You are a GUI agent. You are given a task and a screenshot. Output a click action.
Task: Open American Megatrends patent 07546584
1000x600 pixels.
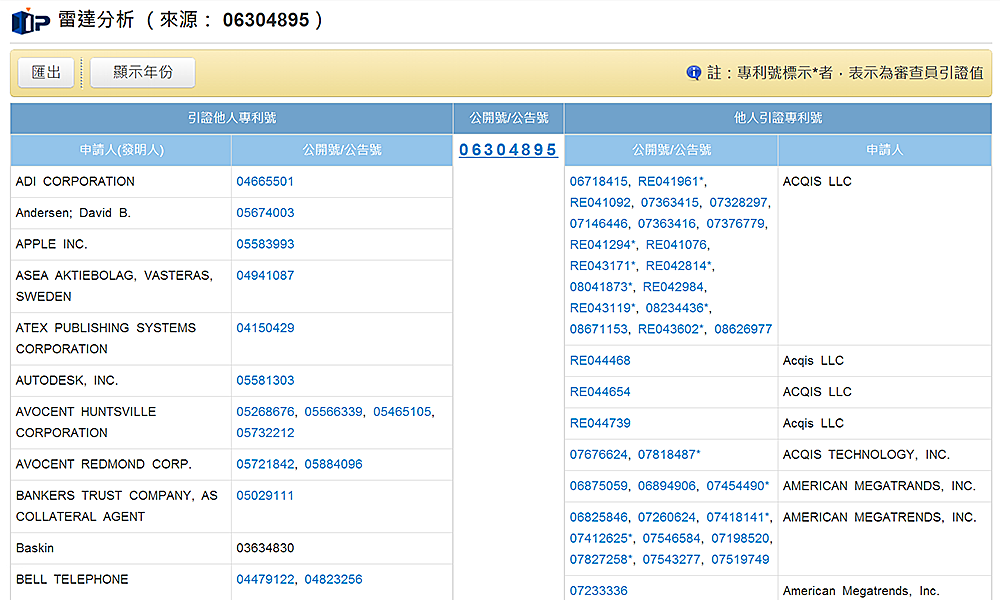(672, 538)
